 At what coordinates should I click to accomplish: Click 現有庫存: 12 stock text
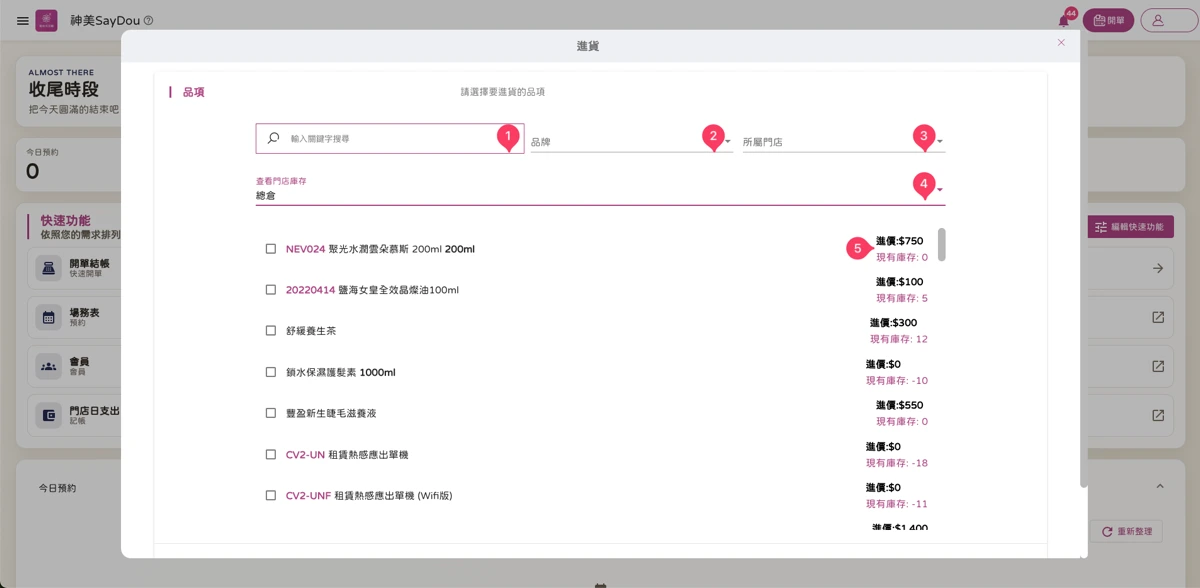(x=899, y=339)
